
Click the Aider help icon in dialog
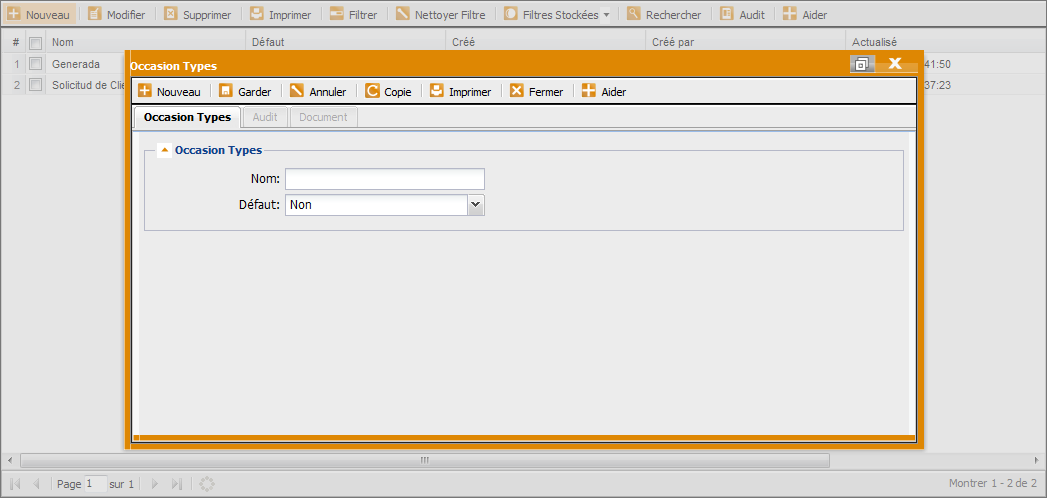(589, 91)
